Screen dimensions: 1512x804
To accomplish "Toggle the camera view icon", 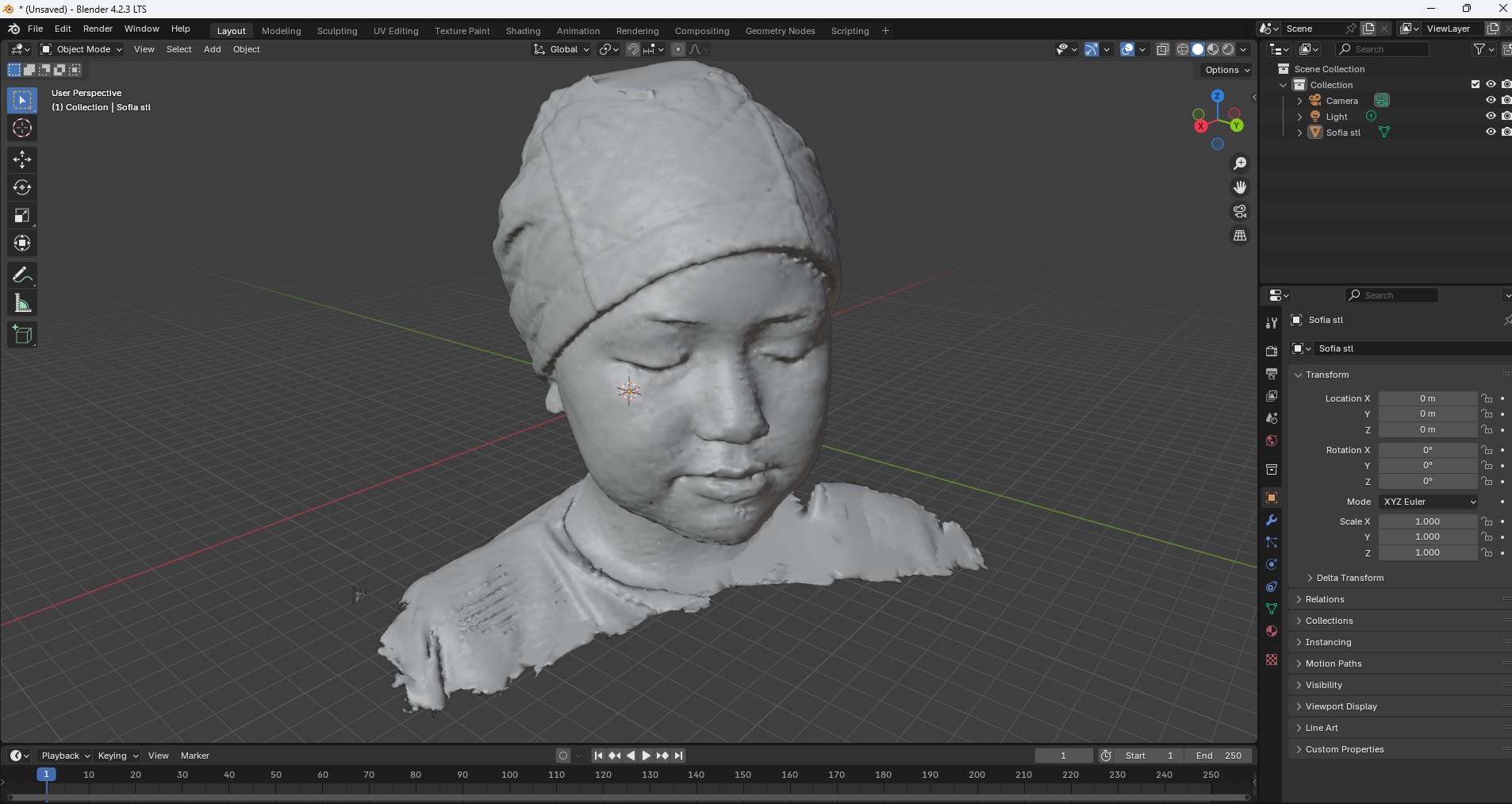I will click(1240, 211).
